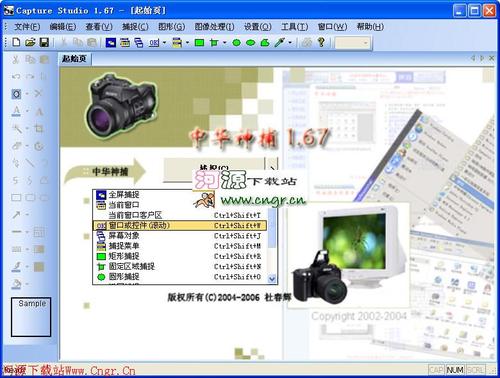The width and height of the screenshot is (500, 378).
Task: Select 固定区域捕捉 in the capture list
Action: [180, 267]
